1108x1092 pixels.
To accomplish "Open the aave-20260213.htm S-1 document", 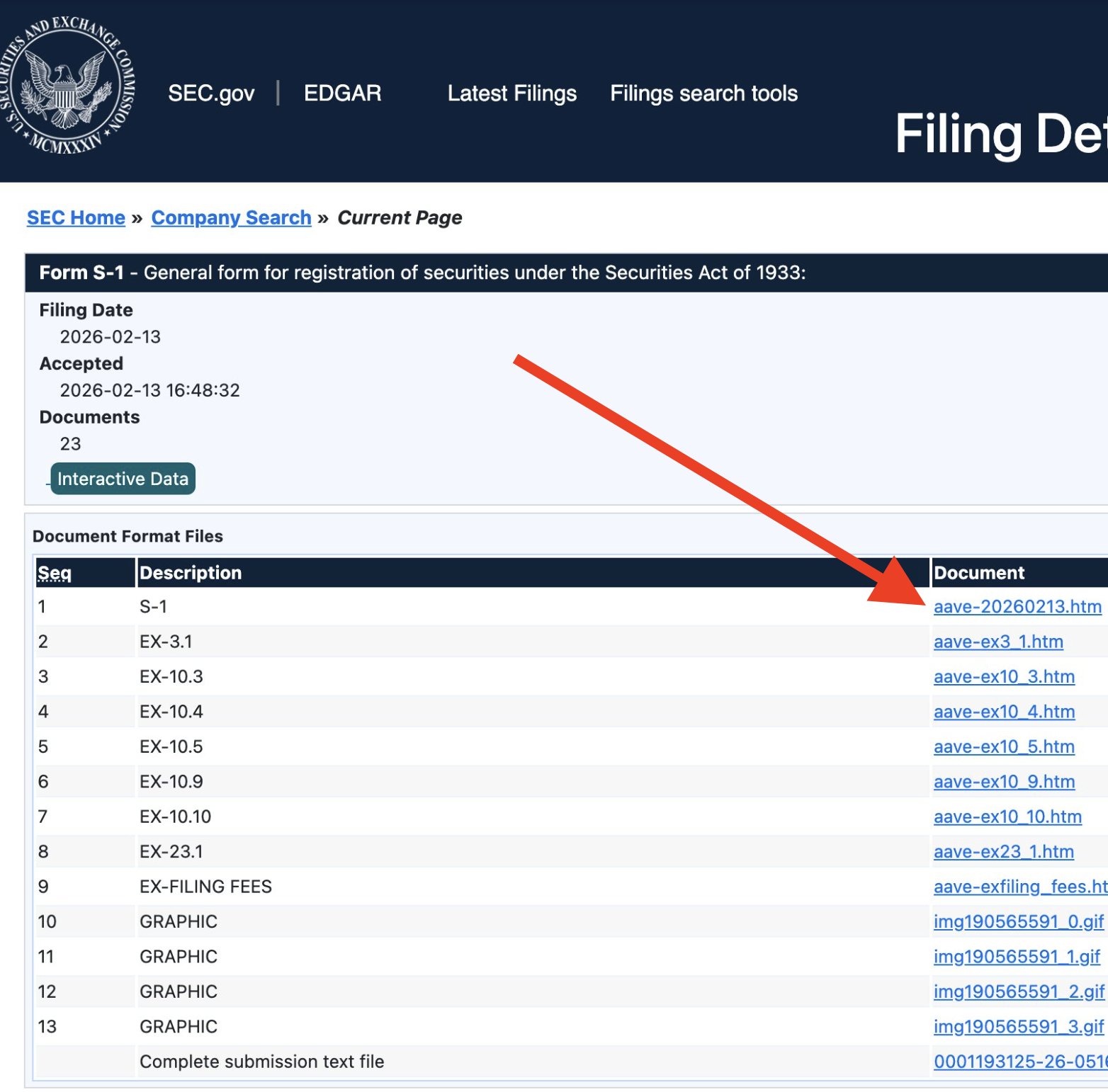I will (x=1017, y=607).
